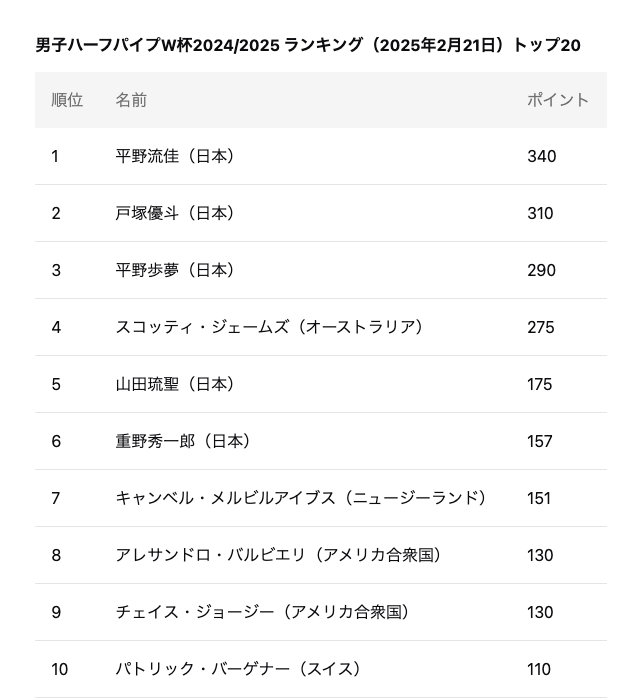Screen dimensions: 624x698
Task: Click the name 平野流佳（日本）
Action: [x=178, y=156]
